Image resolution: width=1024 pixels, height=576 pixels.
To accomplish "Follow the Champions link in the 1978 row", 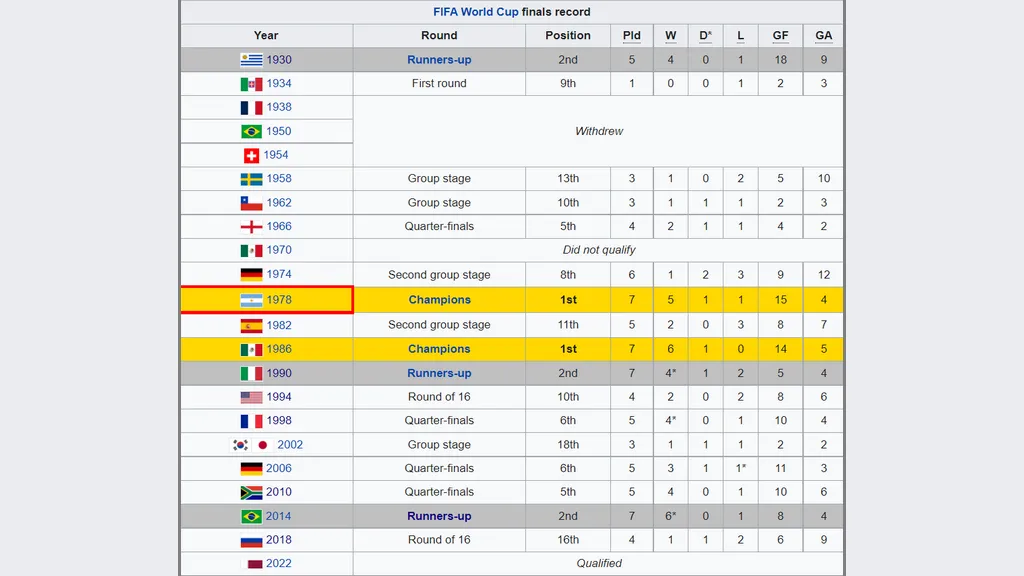I will (439, 300).
